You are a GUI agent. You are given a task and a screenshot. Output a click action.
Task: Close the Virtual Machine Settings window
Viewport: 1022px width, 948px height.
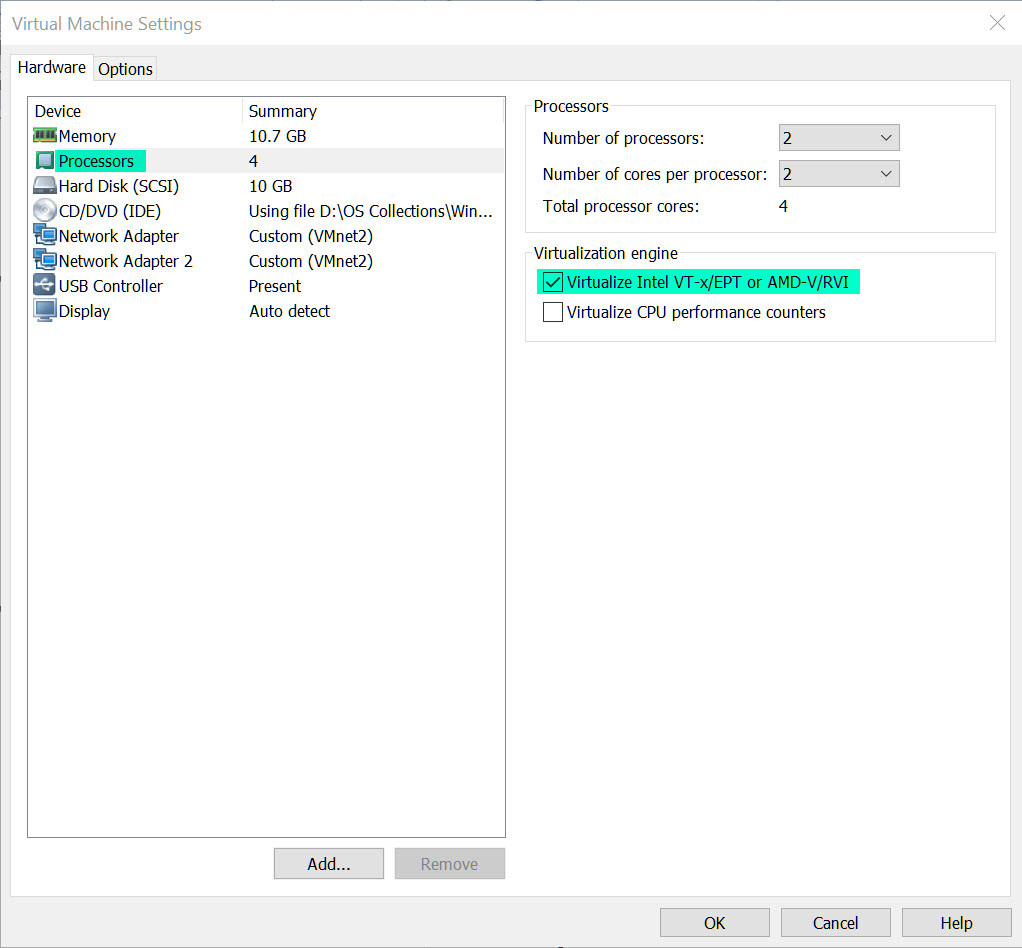(x=997, y=23)
